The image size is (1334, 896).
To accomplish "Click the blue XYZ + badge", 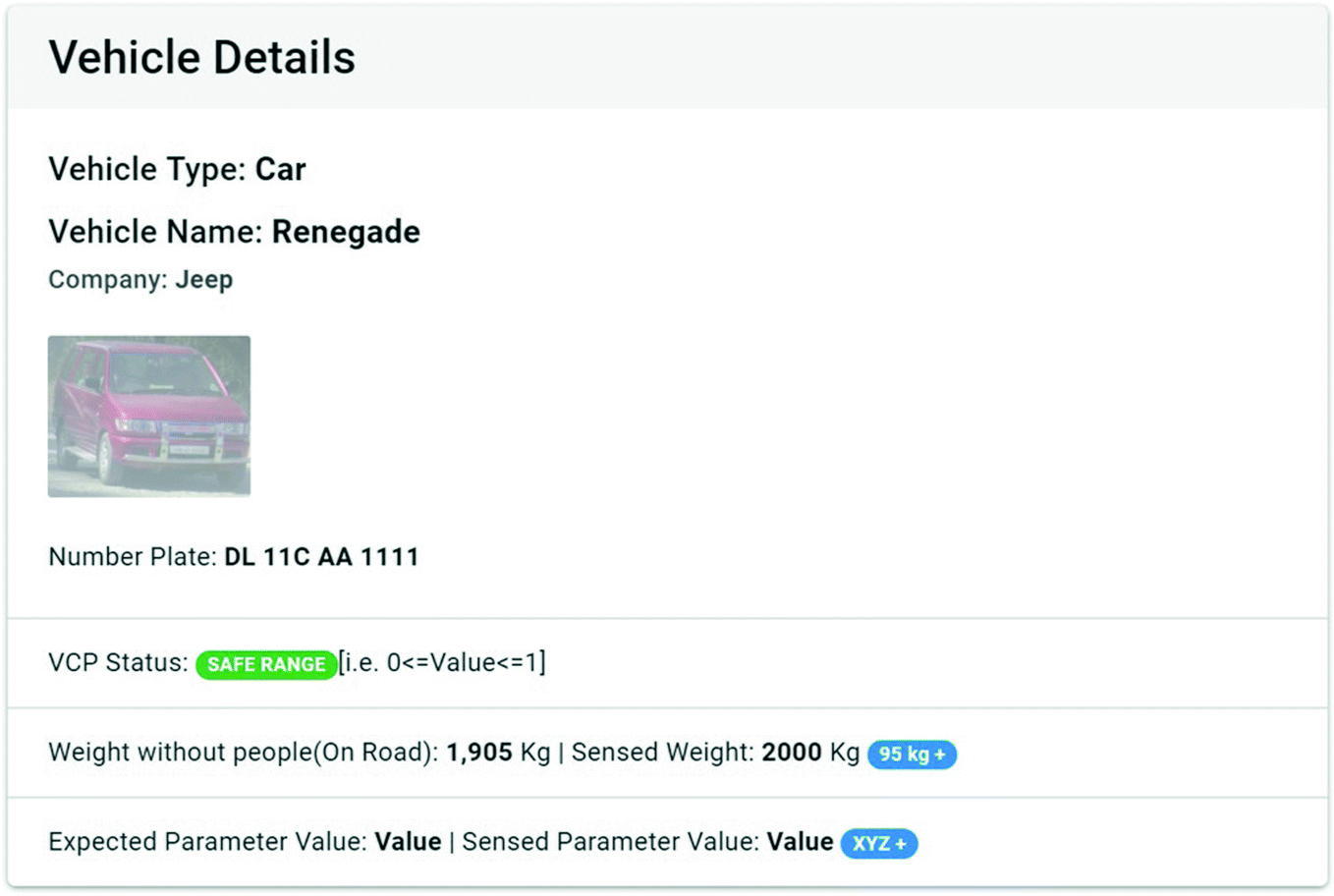I will (879, 844).
